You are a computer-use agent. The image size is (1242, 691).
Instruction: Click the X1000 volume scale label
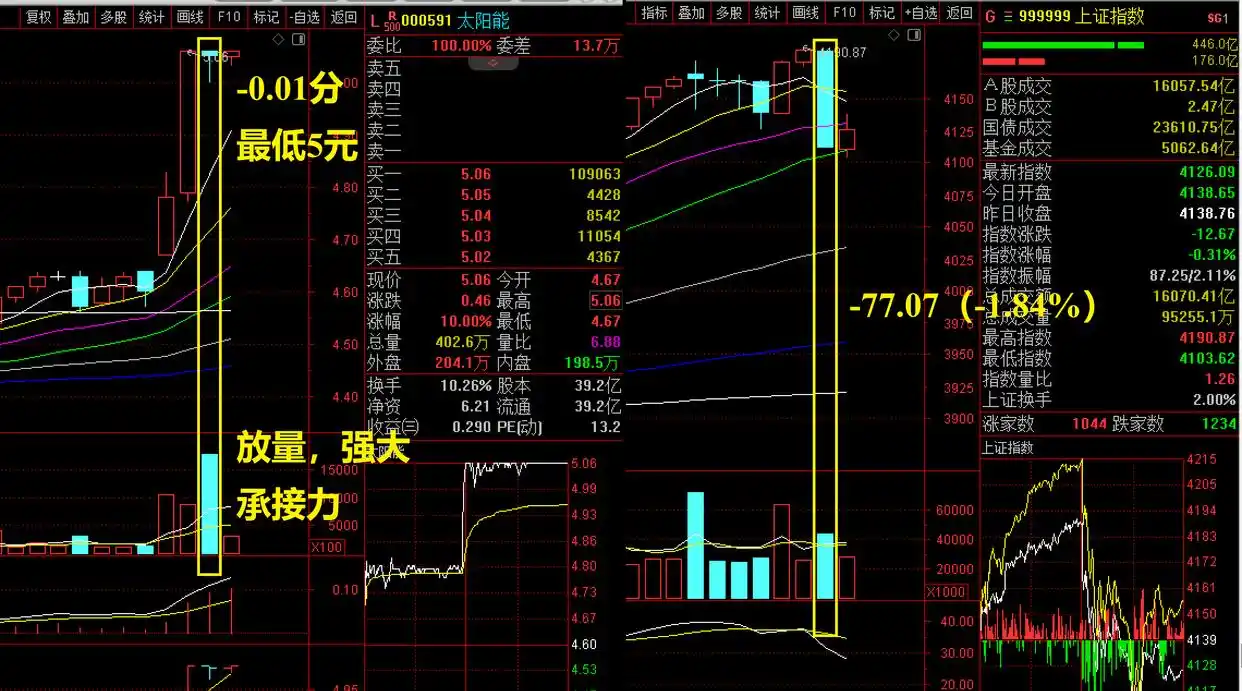[946, 591]
